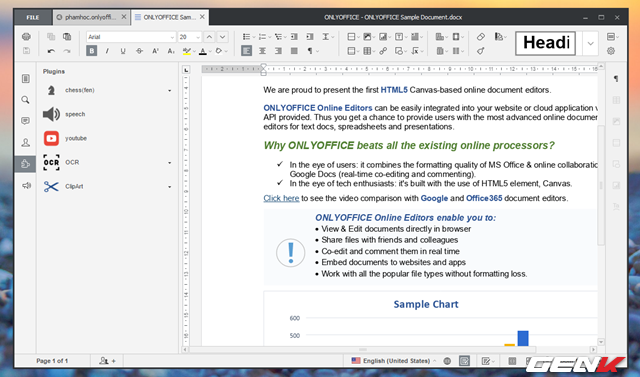
Task: Toggle nonprinting characters dropdown button
Action: click(318, 51)
